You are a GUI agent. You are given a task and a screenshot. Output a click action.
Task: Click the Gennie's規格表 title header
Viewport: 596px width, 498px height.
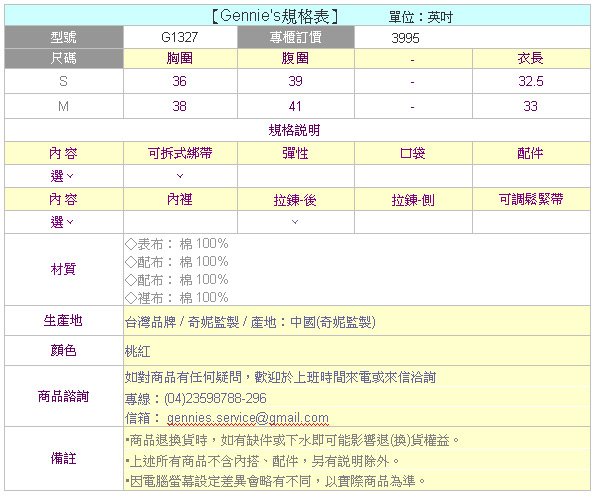(x=275, y=16)
